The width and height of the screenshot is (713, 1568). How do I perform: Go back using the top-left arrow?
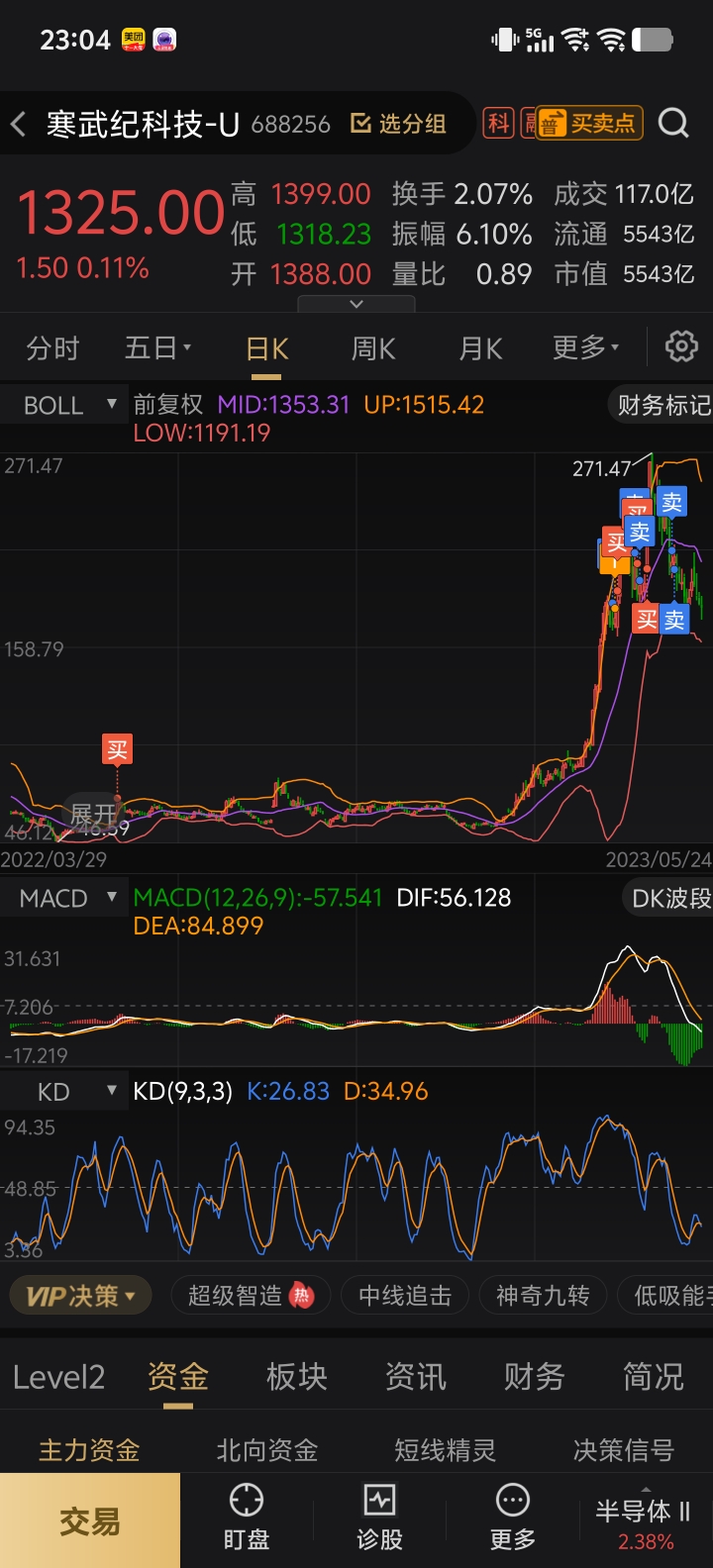[x=19, y=124]
